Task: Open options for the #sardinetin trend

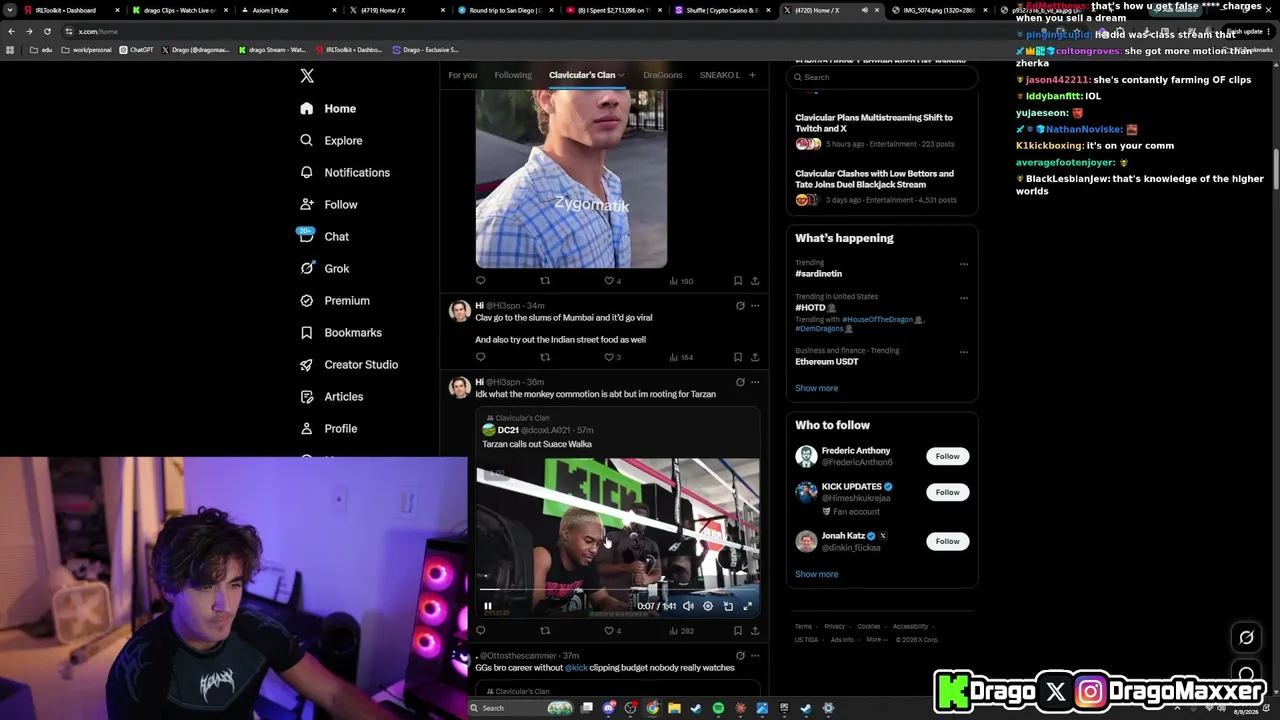Action: click(964, 264)
